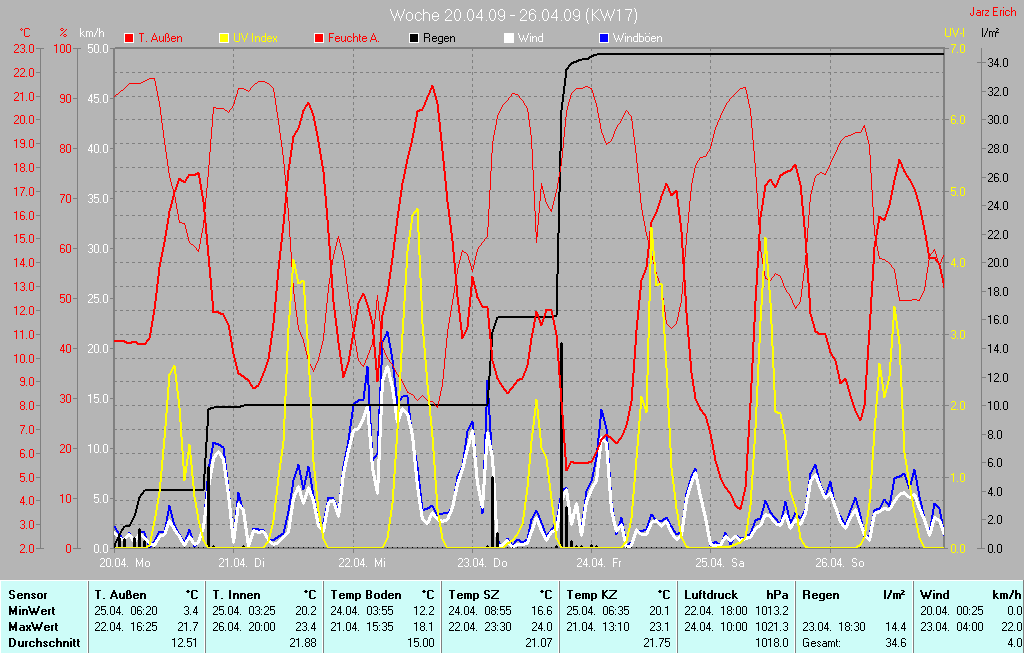Click the blue Windböen legend swatch
The width and height of the screenshot is (1024, 653).
coord(604,38)
